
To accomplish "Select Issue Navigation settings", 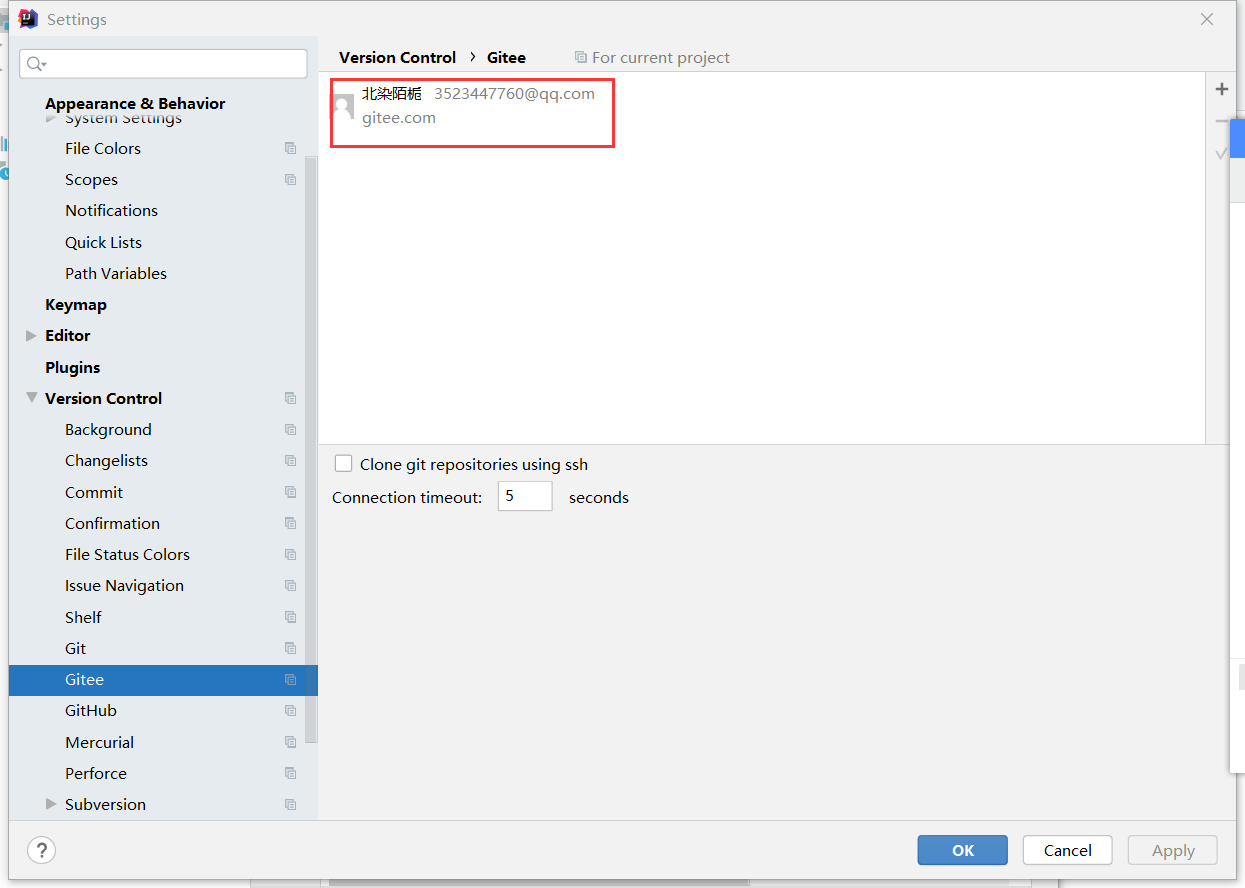I will point(124,586).
